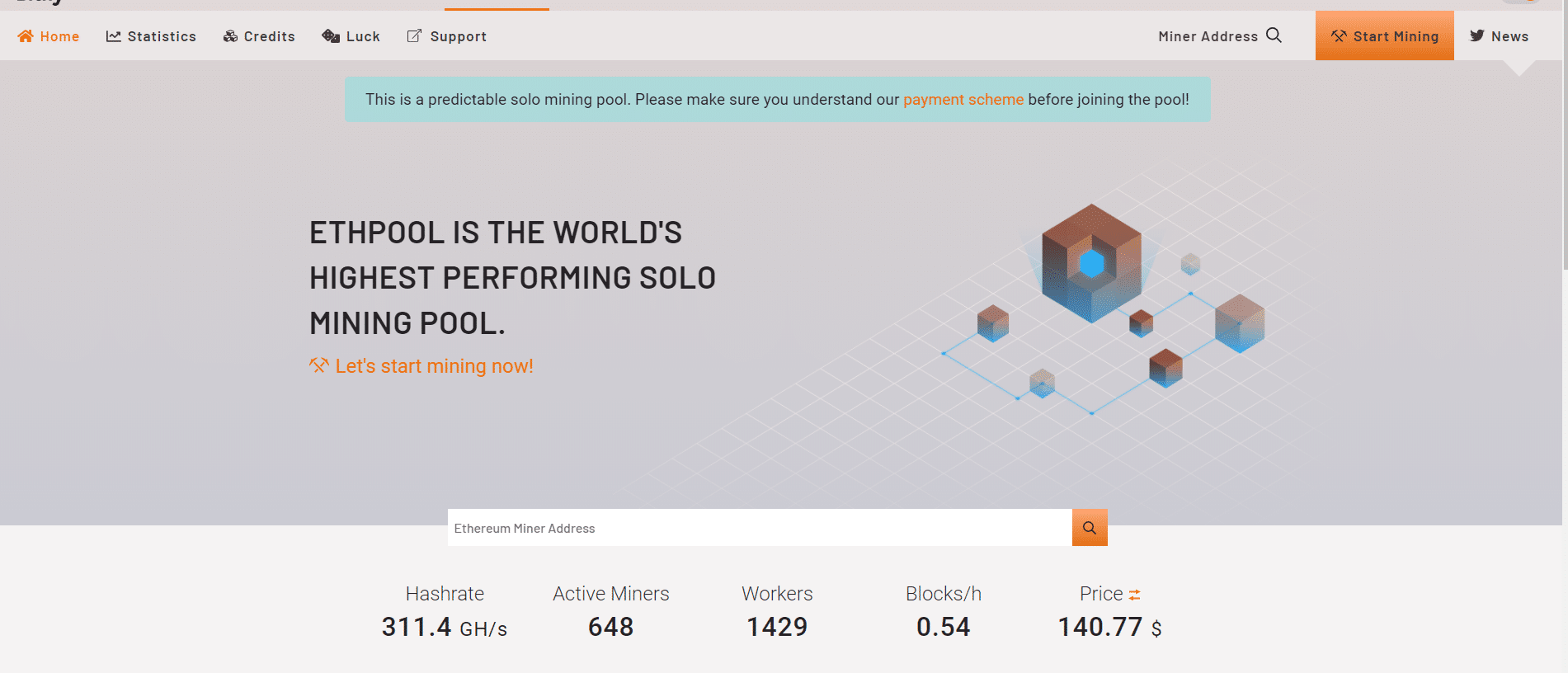Click the Blocks/h value 0.54
Viewport: 1568px width, 673px height.
(x=944, y=628)
